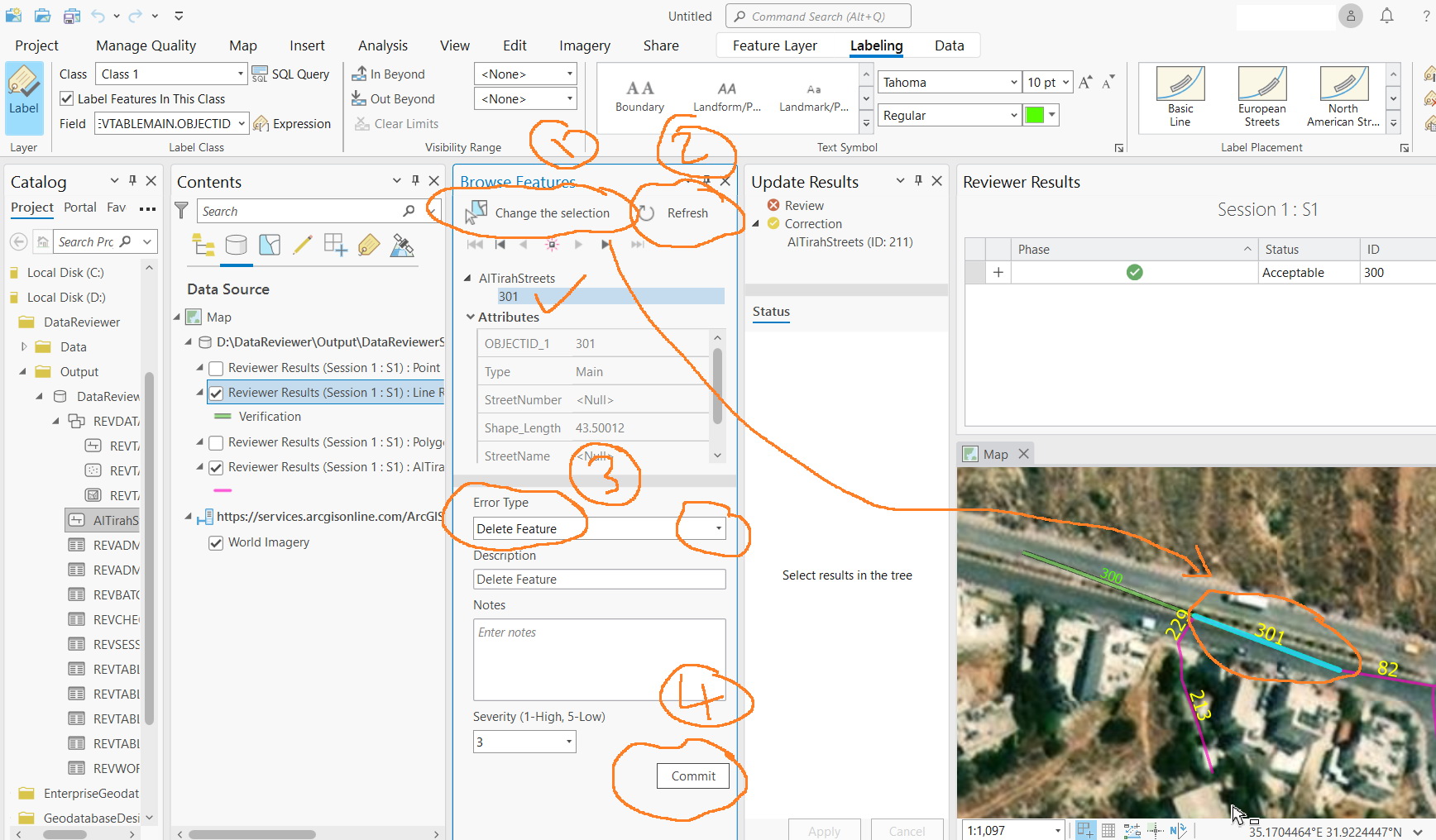Switch to the Labeling ribbon tab
This screenshot has width=1436, height=840.
tap(875, 45)
